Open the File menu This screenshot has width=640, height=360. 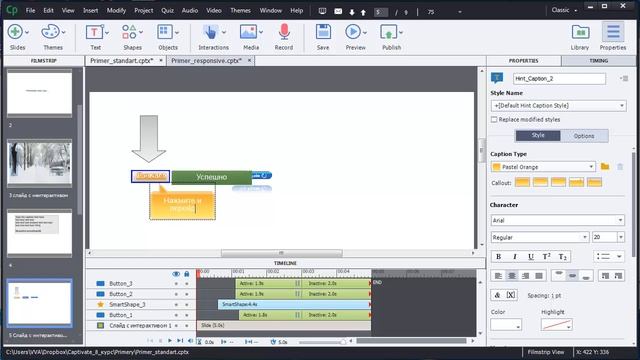[31, 11]
